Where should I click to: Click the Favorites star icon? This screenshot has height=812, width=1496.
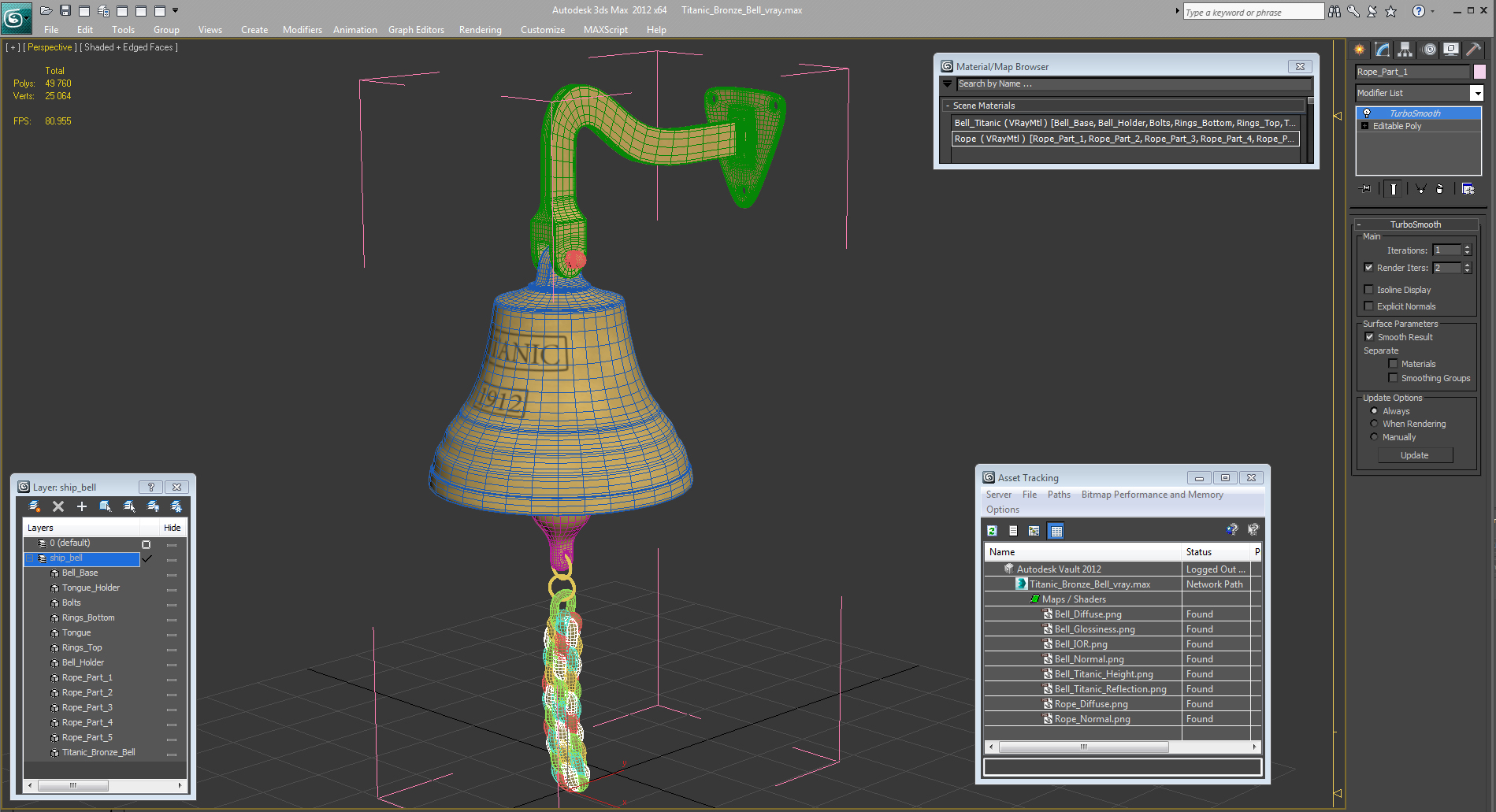1391,11
